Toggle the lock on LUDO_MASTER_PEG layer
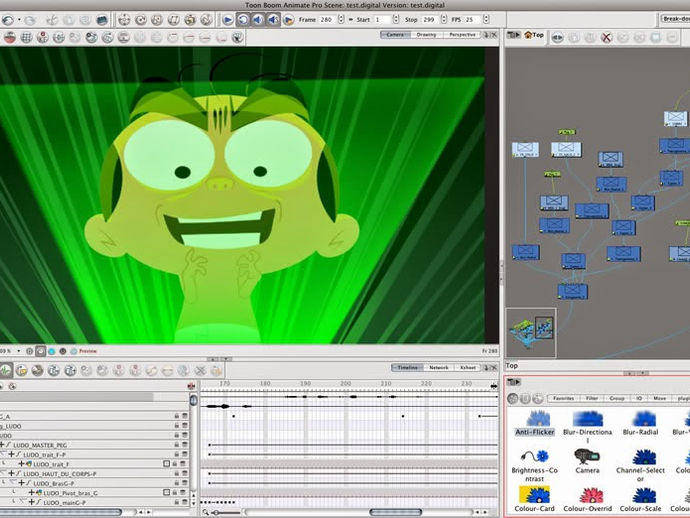 (x=176, y=445)
